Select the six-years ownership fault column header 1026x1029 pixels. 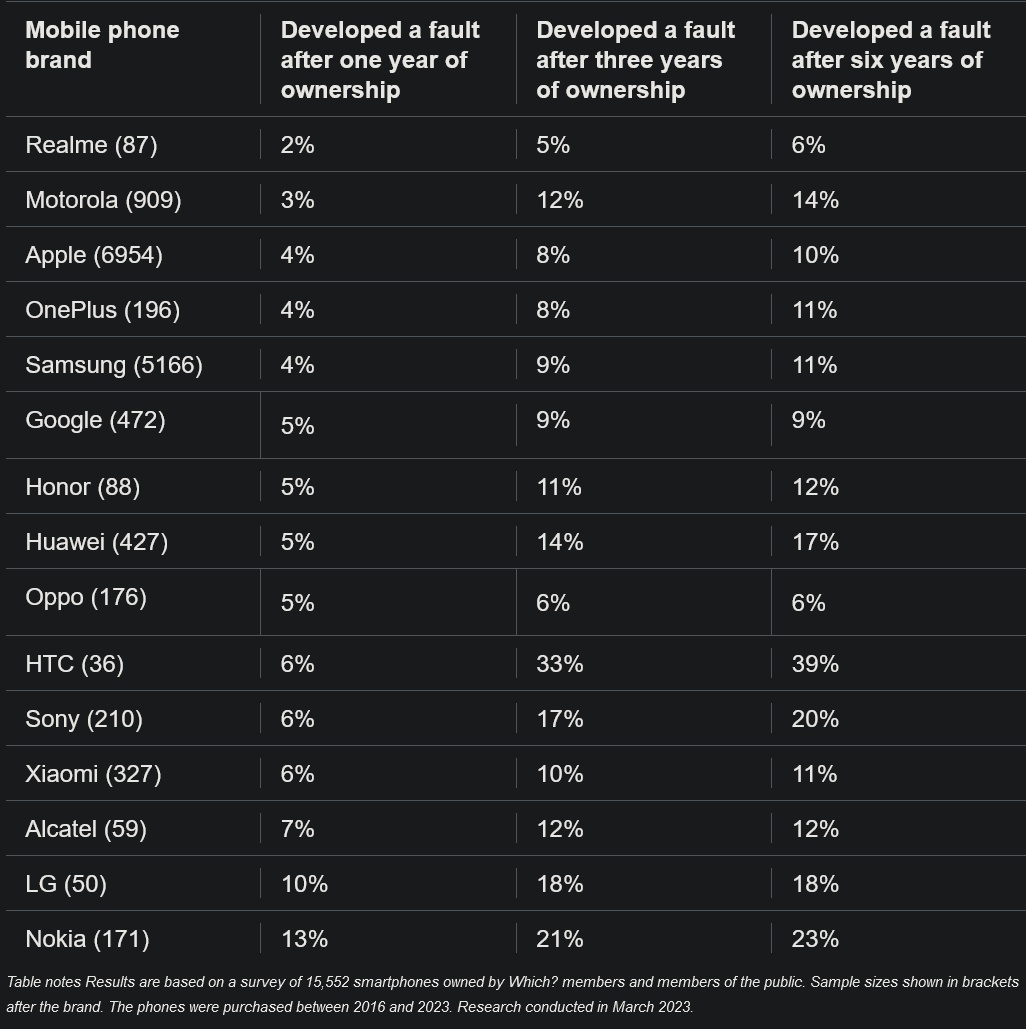pos(890,60)
